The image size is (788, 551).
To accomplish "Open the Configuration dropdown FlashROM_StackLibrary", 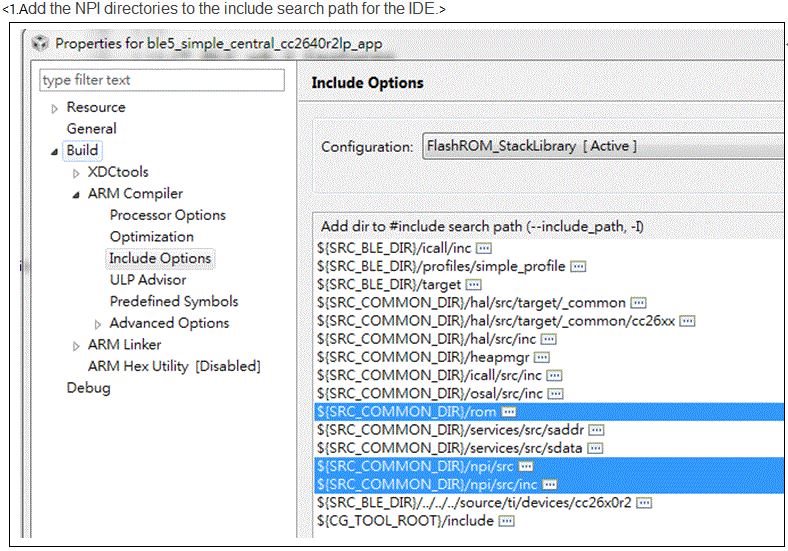I will click(603, 146).
